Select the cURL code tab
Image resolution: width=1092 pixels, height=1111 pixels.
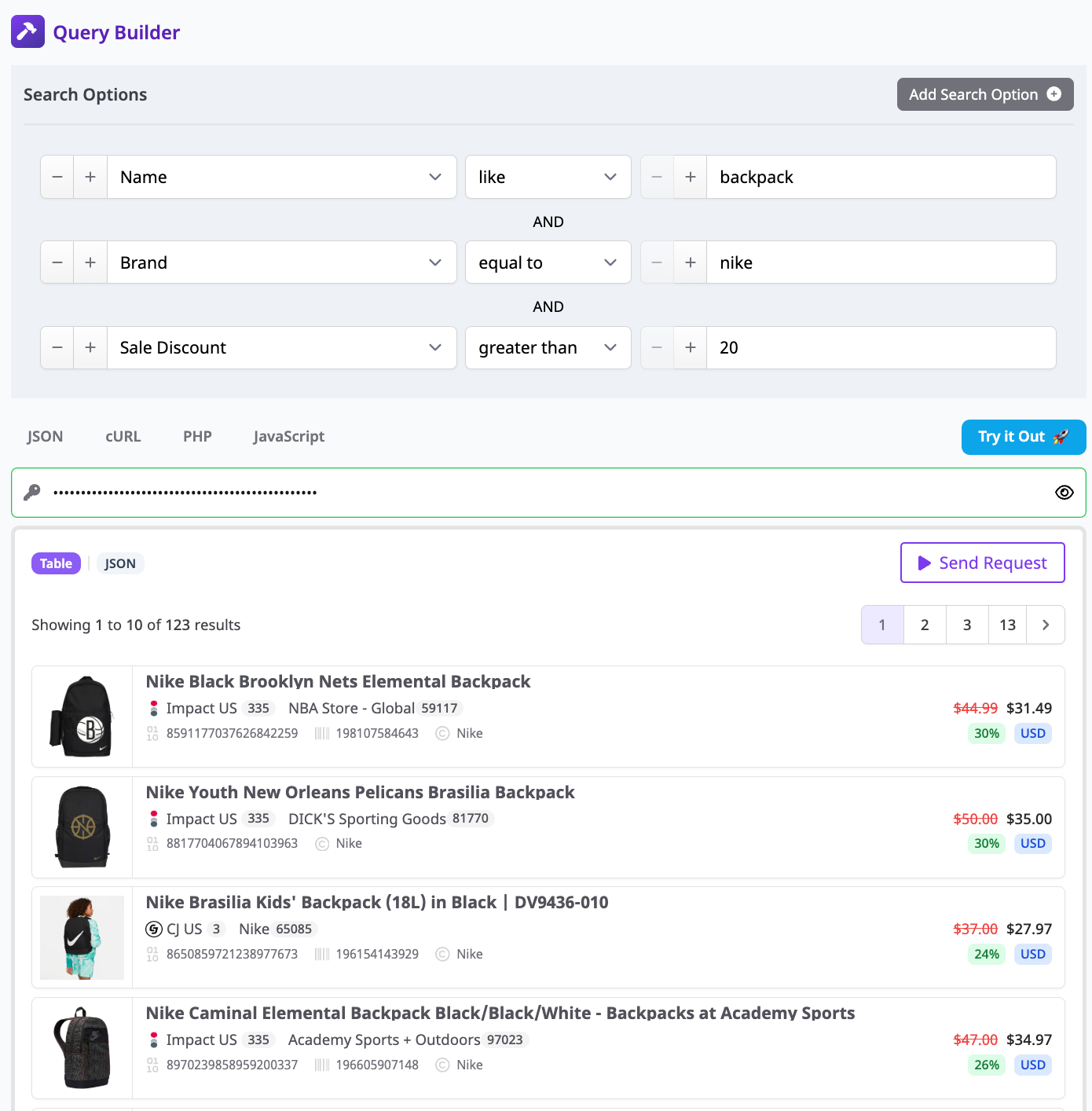(x=123, y=436)
